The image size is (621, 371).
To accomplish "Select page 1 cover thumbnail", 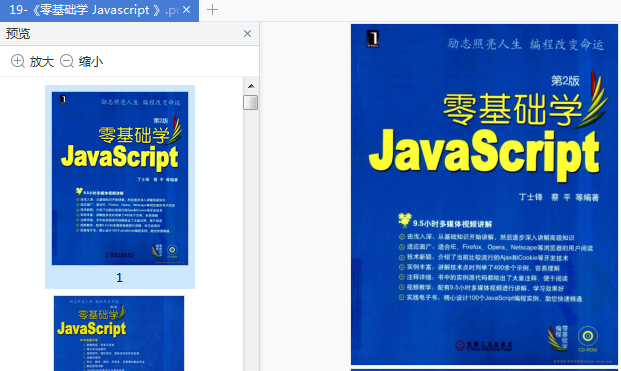I will coord(120,179).
